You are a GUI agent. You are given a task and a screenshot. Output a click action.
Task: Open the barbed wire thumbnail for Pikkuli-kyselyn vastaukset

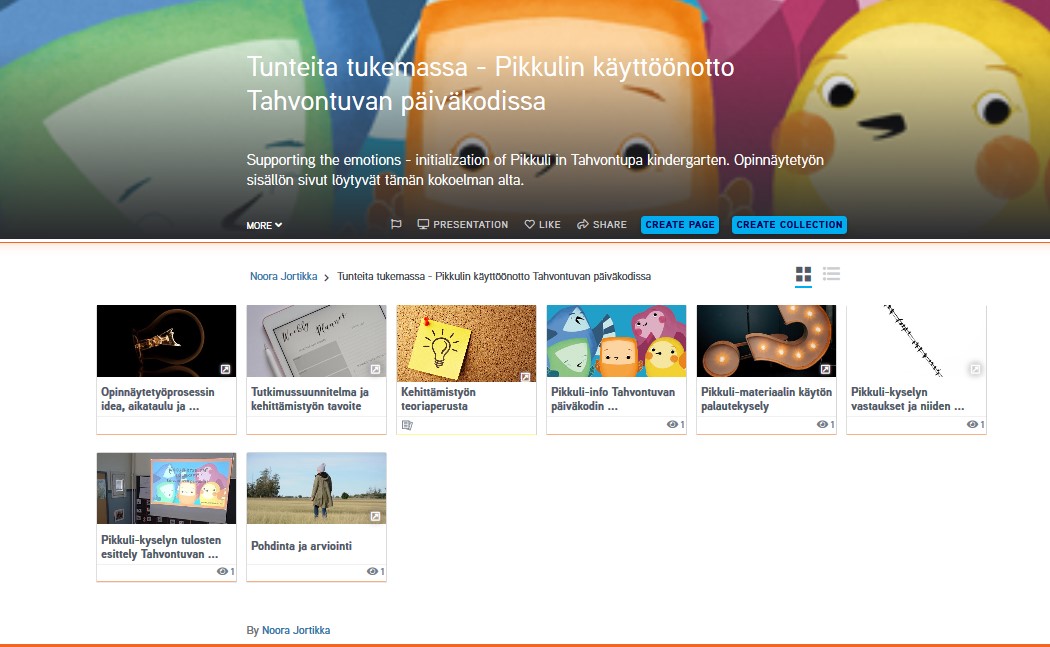pyautogui.click(x=917, y=341)
